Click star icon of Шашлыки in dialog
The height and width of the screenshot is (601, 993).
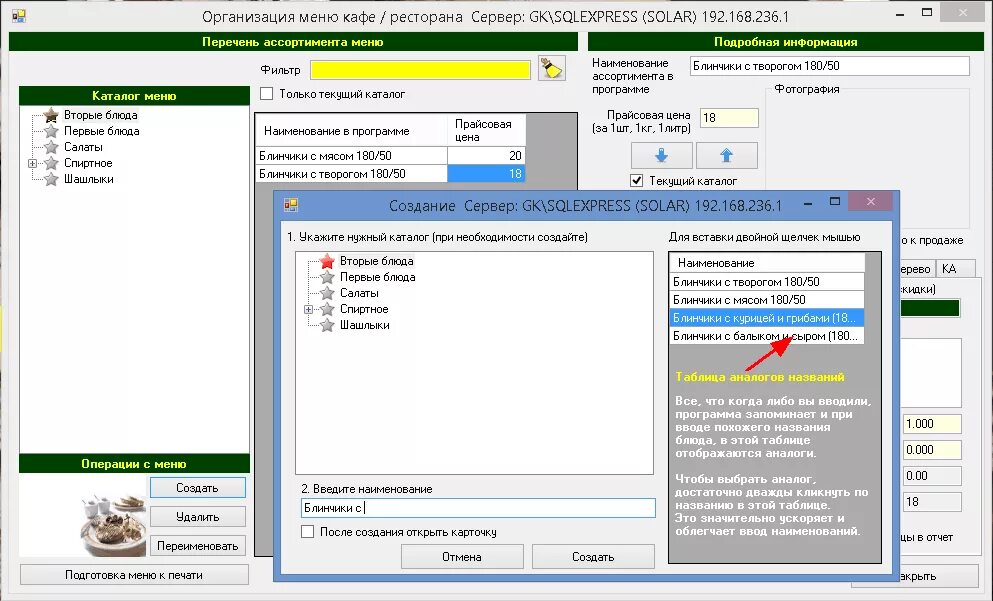[327, 326]
